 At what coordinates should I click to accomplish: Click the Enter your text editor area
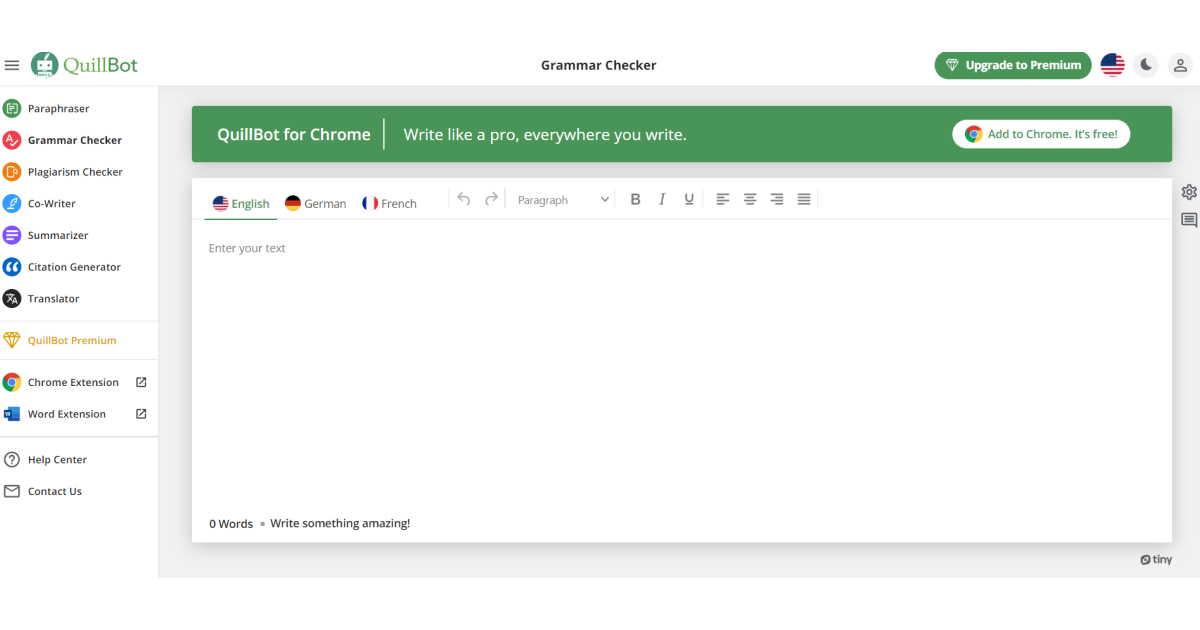pyautogui.click(x=682, y=365)
